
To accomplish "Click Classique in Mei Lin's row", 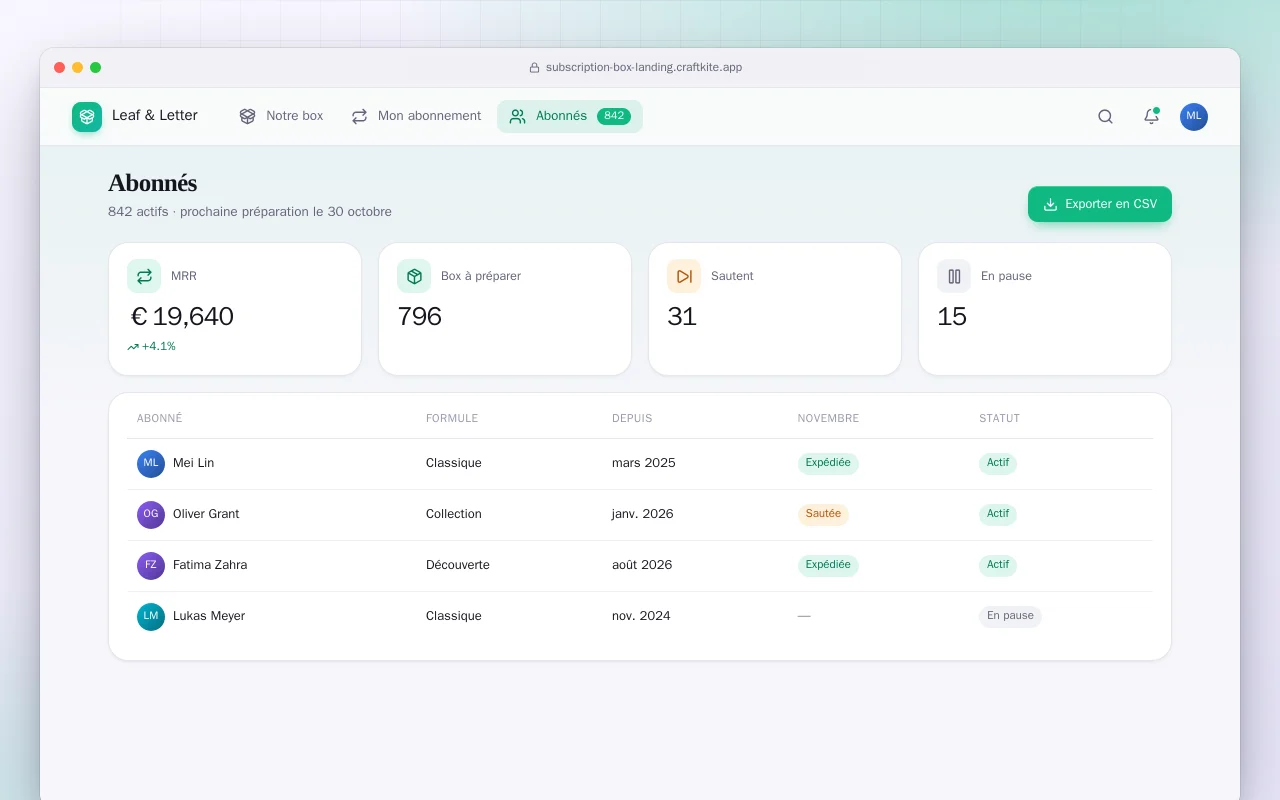I will click(x=454, y=463).
